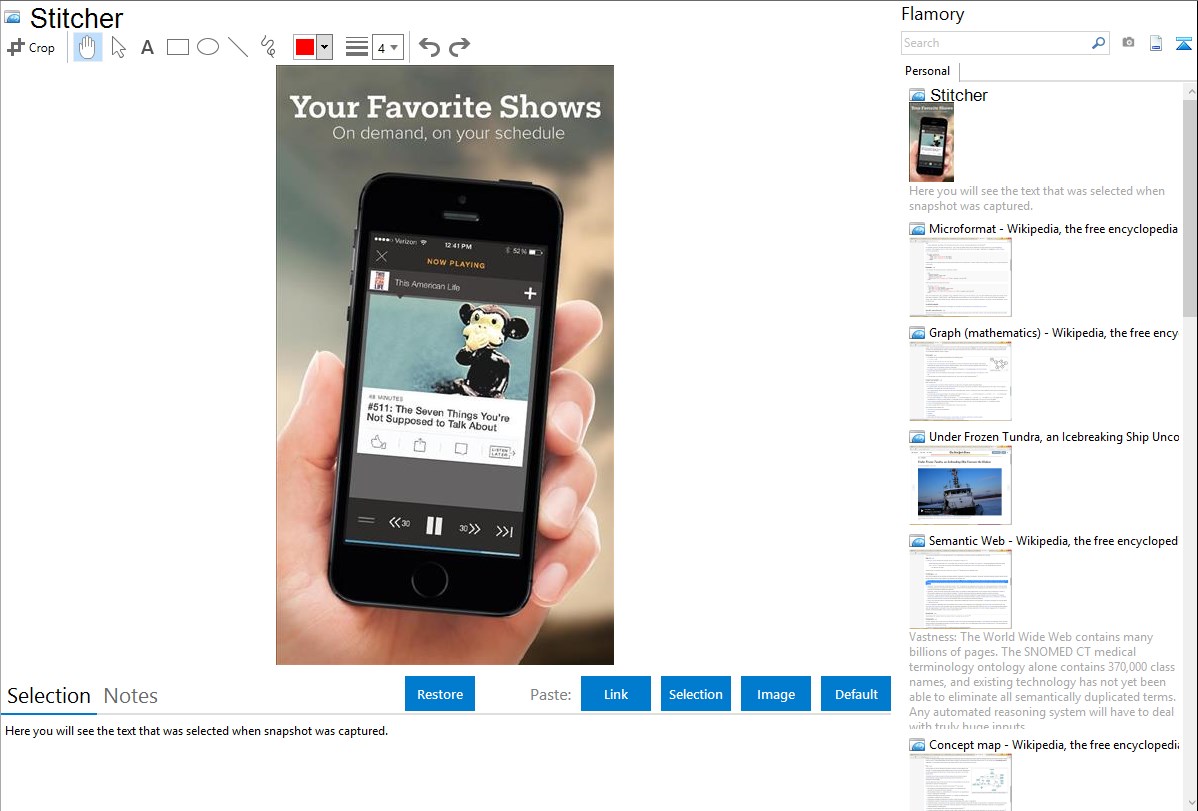Image resolution: width=1198 pixels, height=811 pixels.
Task: Open the Selection tab
Action: tap(49, 696)
